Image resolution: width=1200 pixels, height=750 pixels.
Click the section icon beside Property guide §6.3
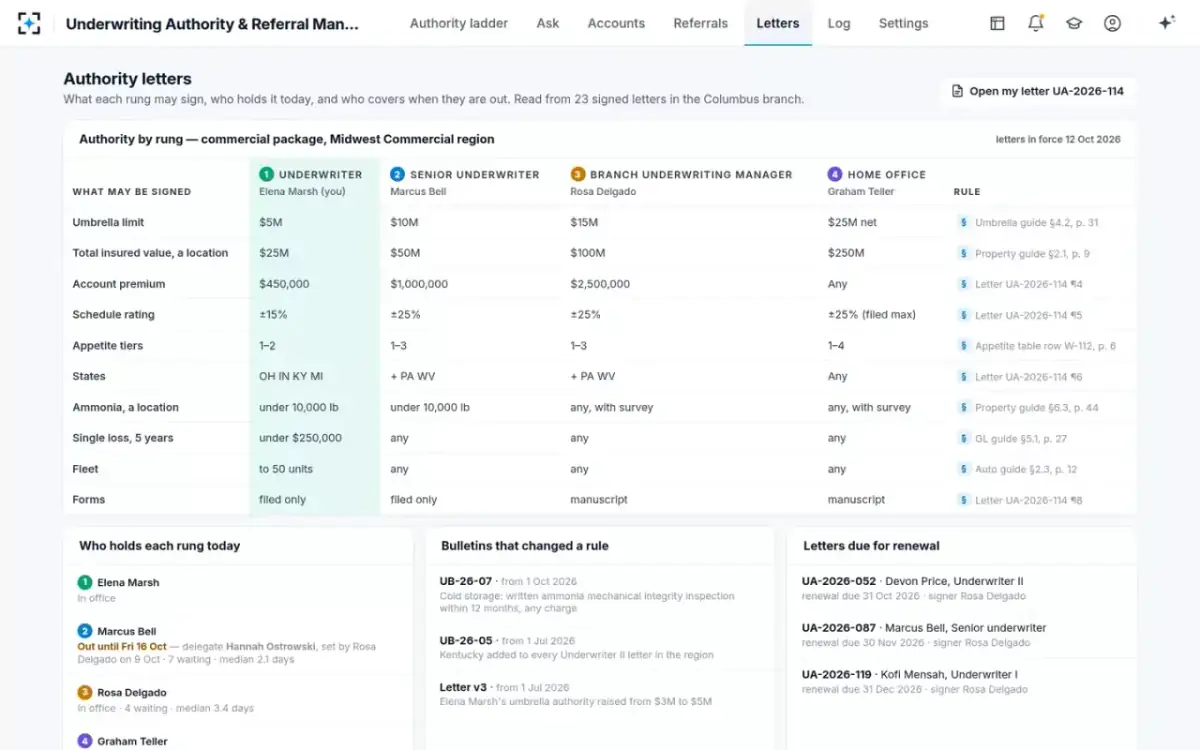tap(963, 408)
